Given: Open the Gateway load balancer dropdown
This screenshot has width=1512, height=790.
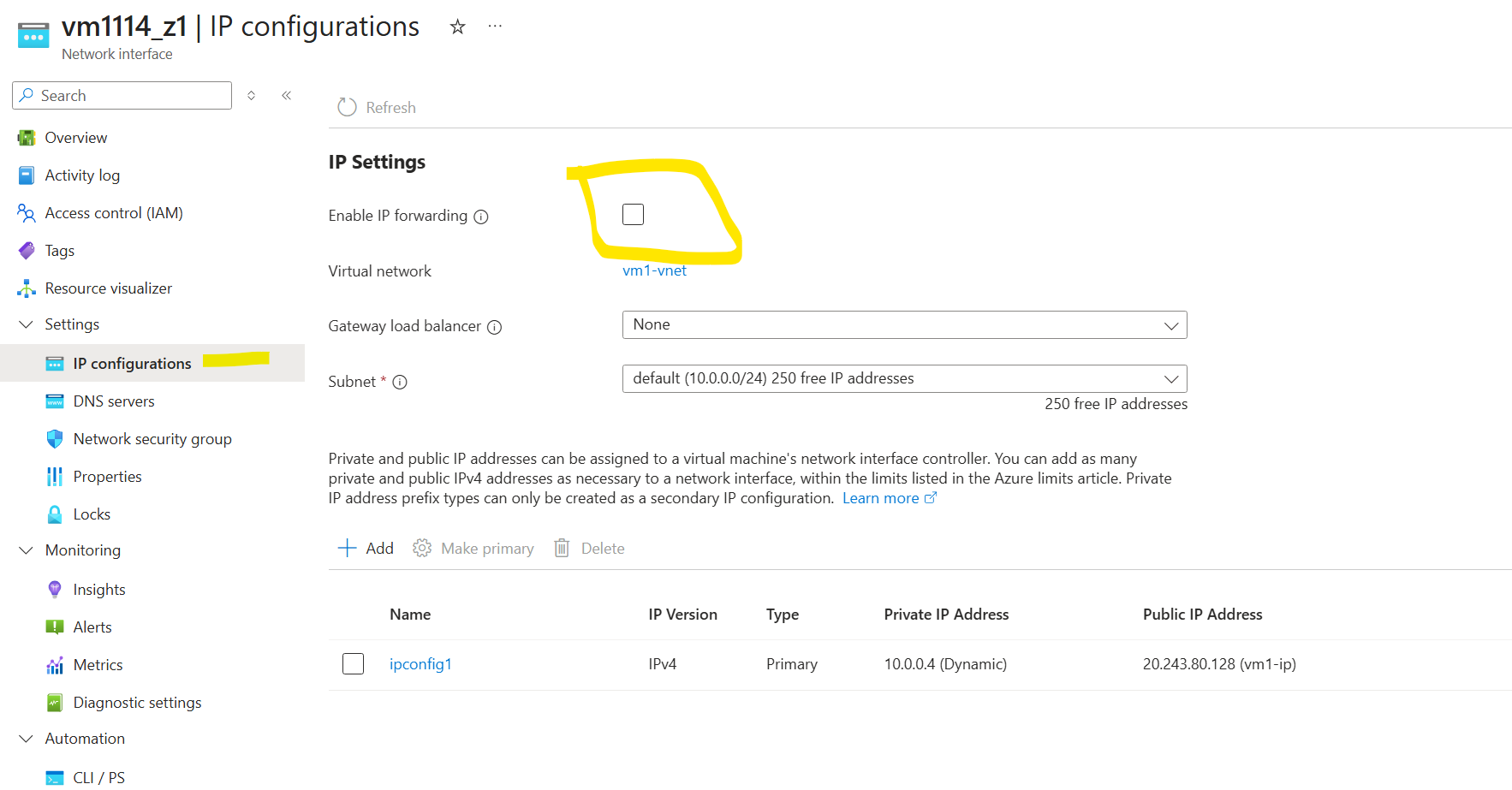Looking at the screenshot, I should pos(905,325).
